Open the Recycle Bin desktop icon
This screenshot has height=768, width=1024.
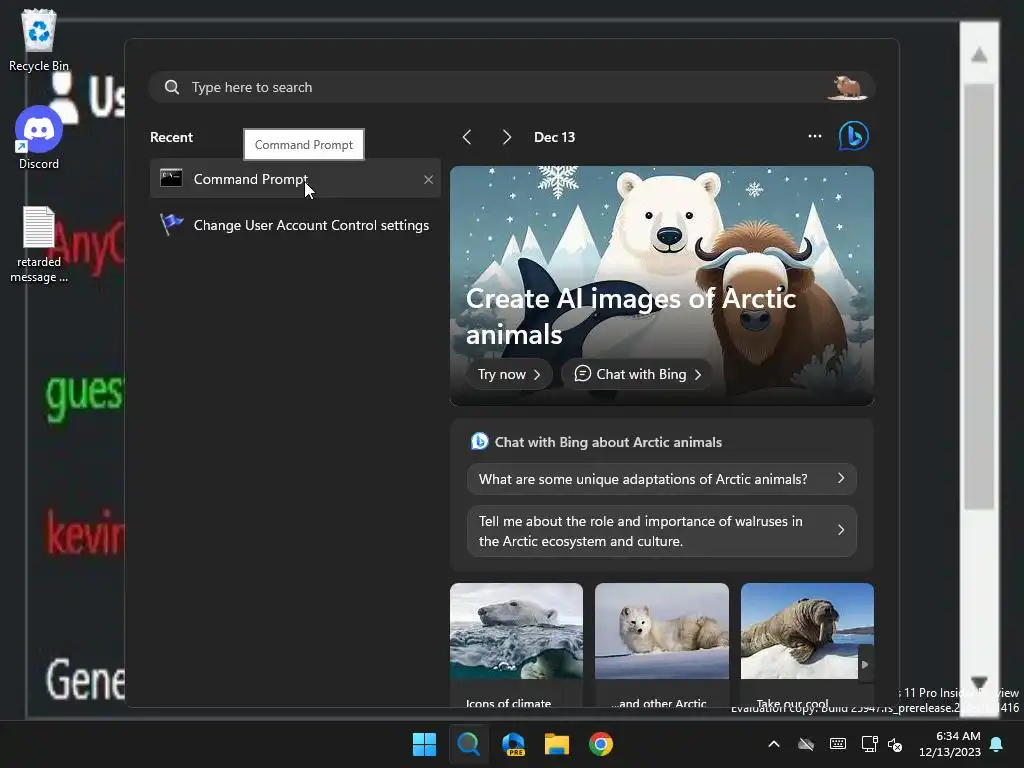coord(39,39)
